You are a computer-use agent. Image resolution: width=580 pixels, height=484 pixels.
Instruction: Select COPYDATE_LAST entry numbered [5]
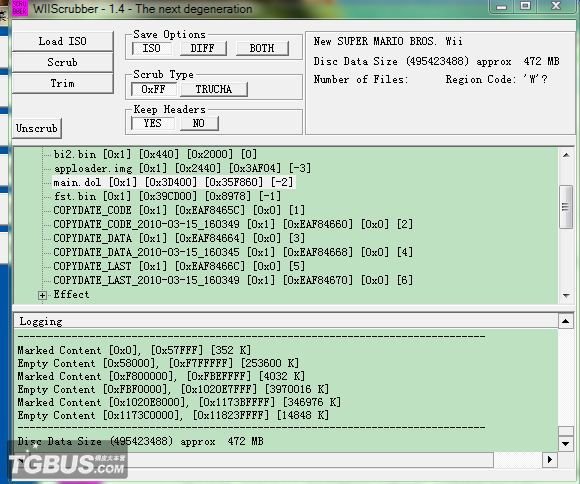tap(179, 266)
